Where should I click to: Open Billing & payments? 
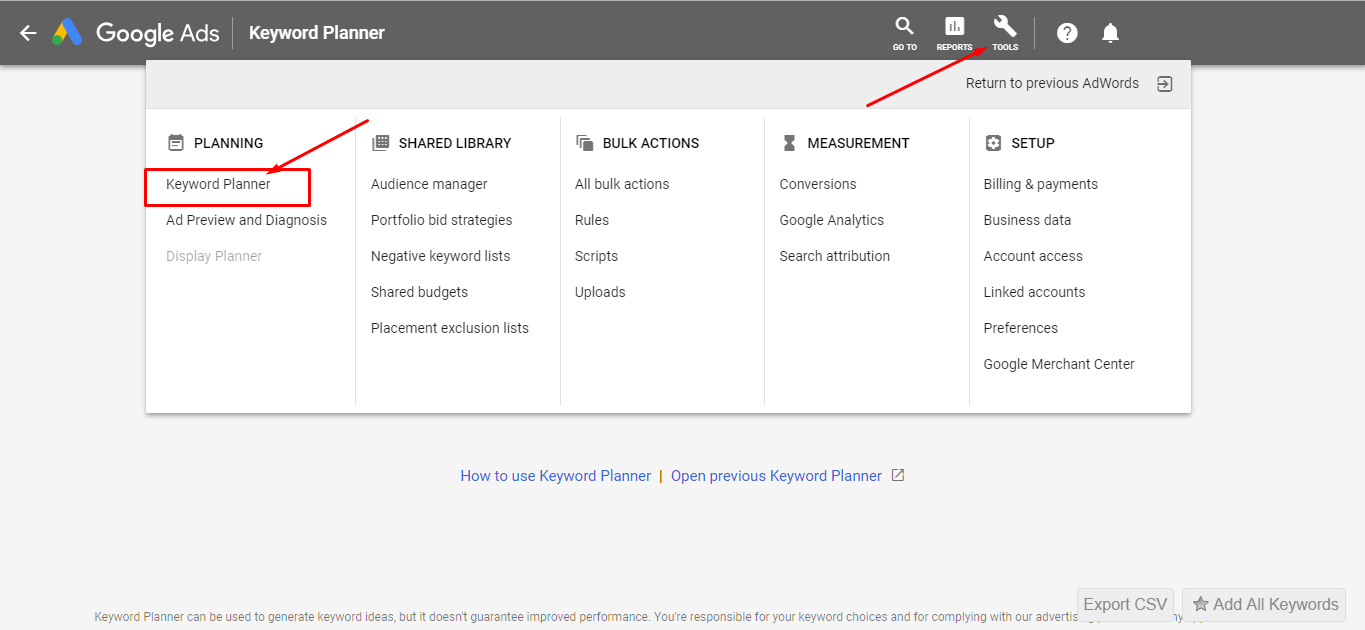pyautogui.click(x=1040, y=184)
